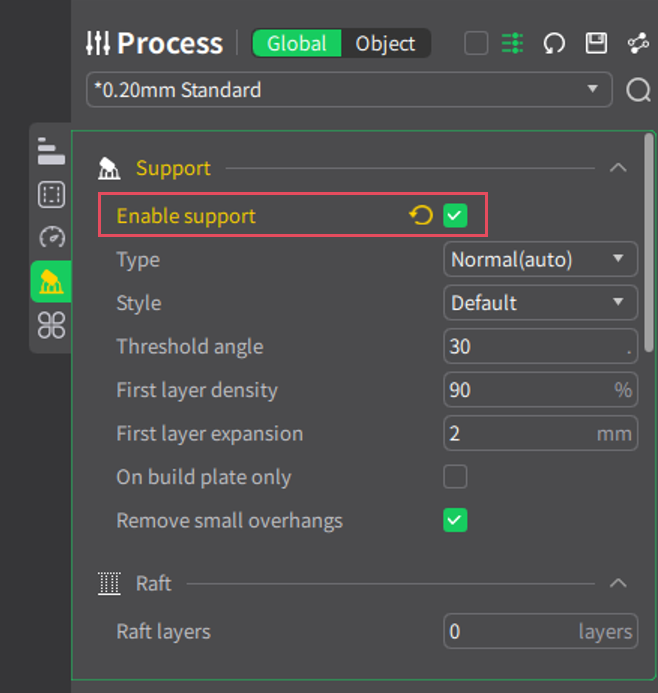Select the Support settings tab icon
This screenshot has height=693, width=658.
click(x=51, y=282)
